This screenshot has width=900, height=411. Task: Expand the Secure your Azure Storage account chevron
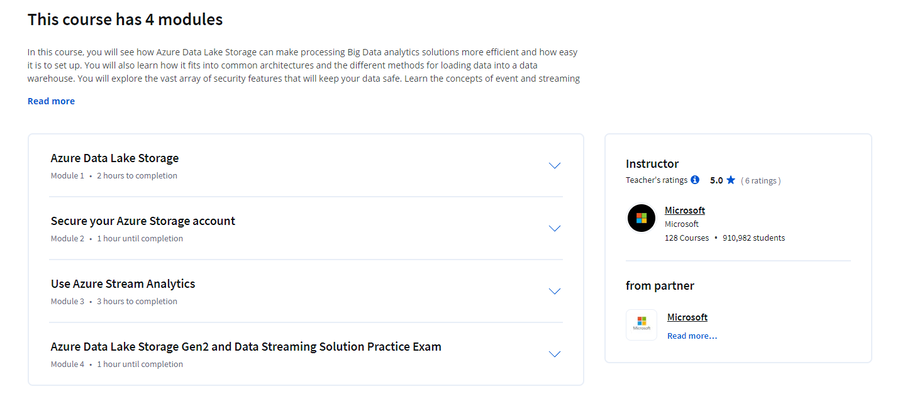point(554,228)
